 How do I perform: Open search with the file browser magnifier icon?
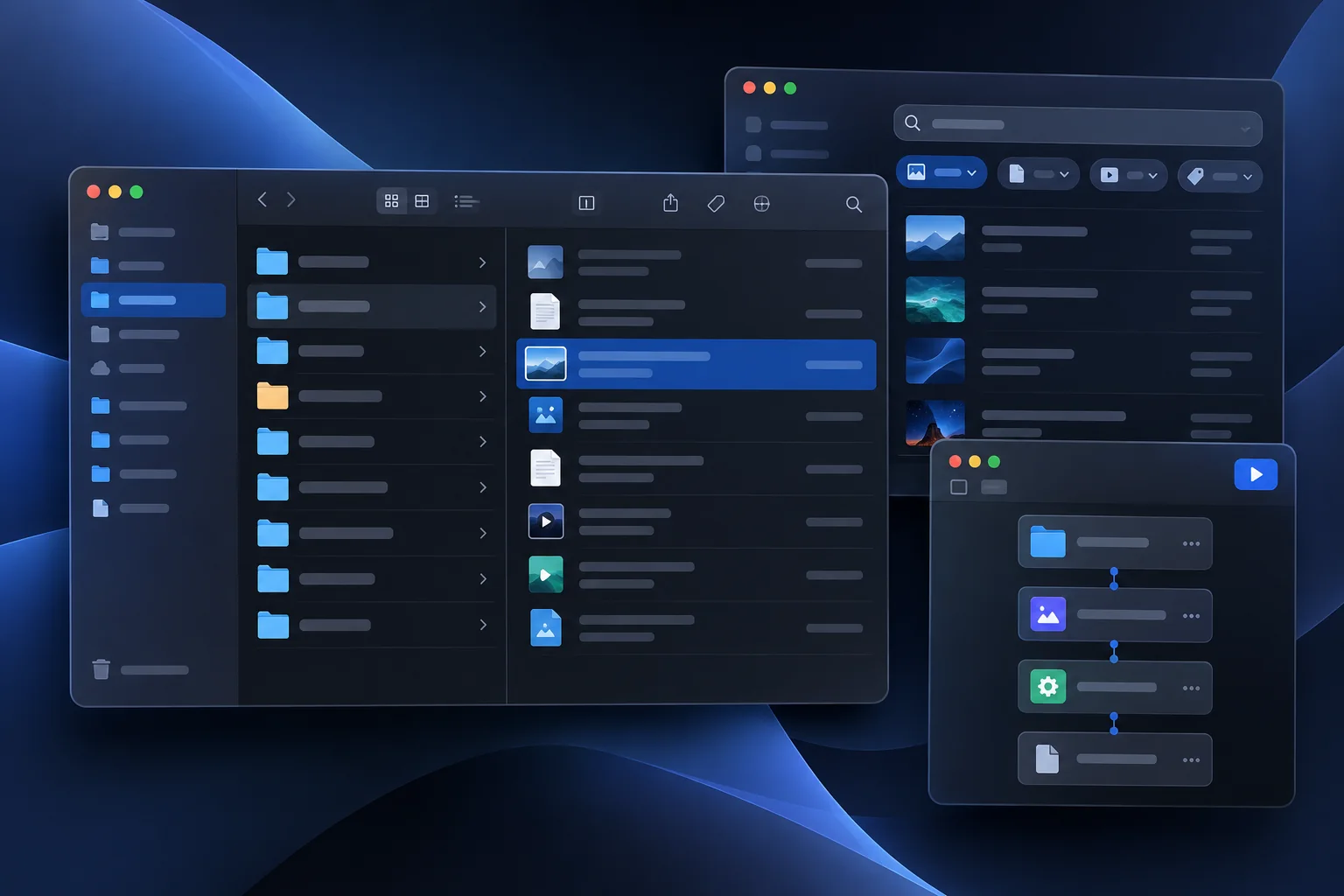tap(854, 204)
